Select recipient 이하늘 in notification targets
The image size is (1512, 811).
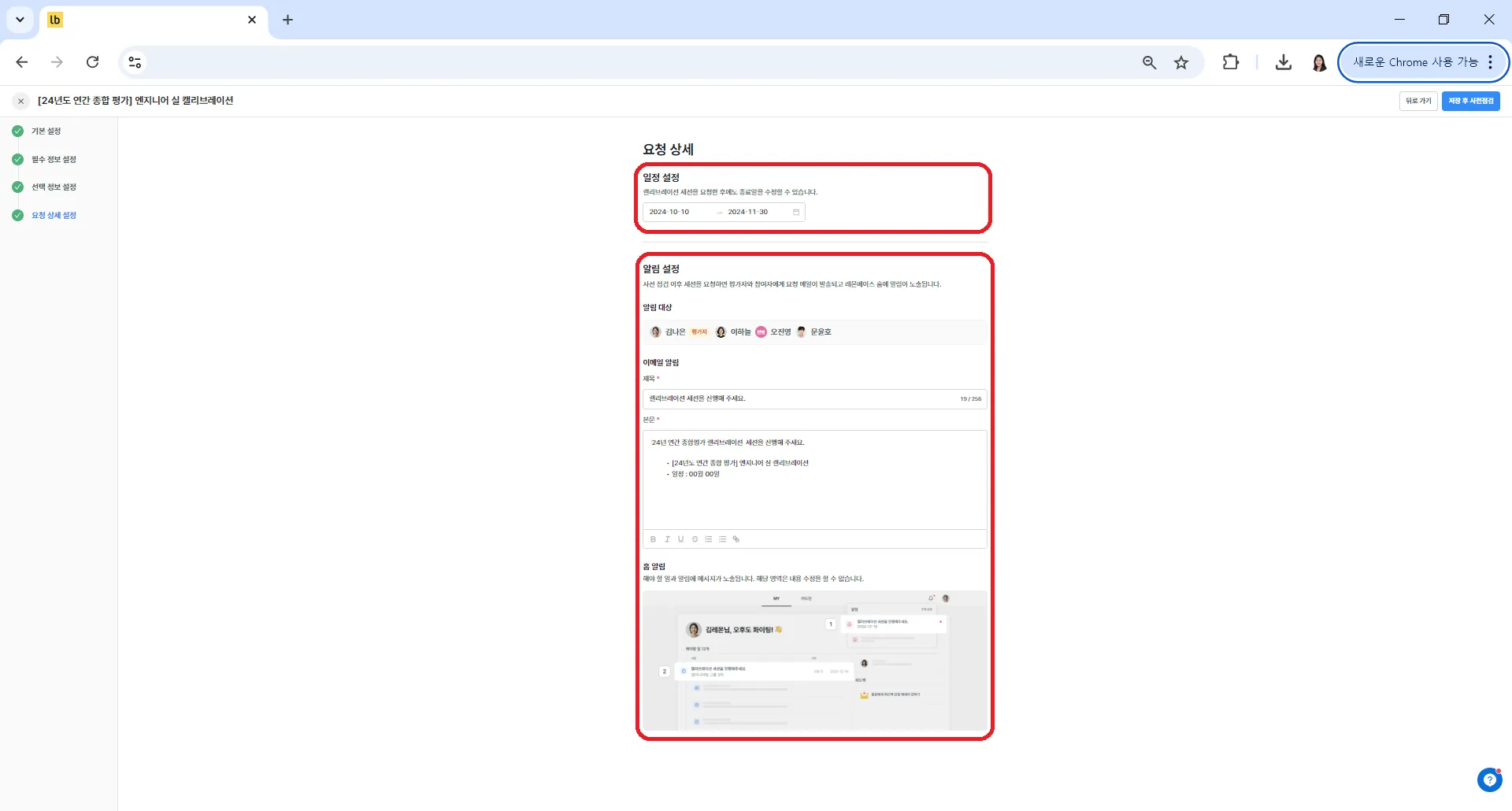733,332
